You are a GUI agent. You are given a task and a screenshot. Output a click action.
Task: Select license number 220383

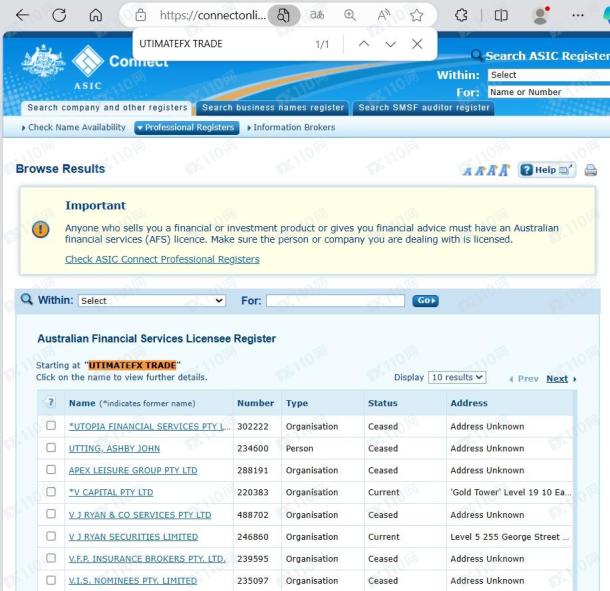[253, 492]
